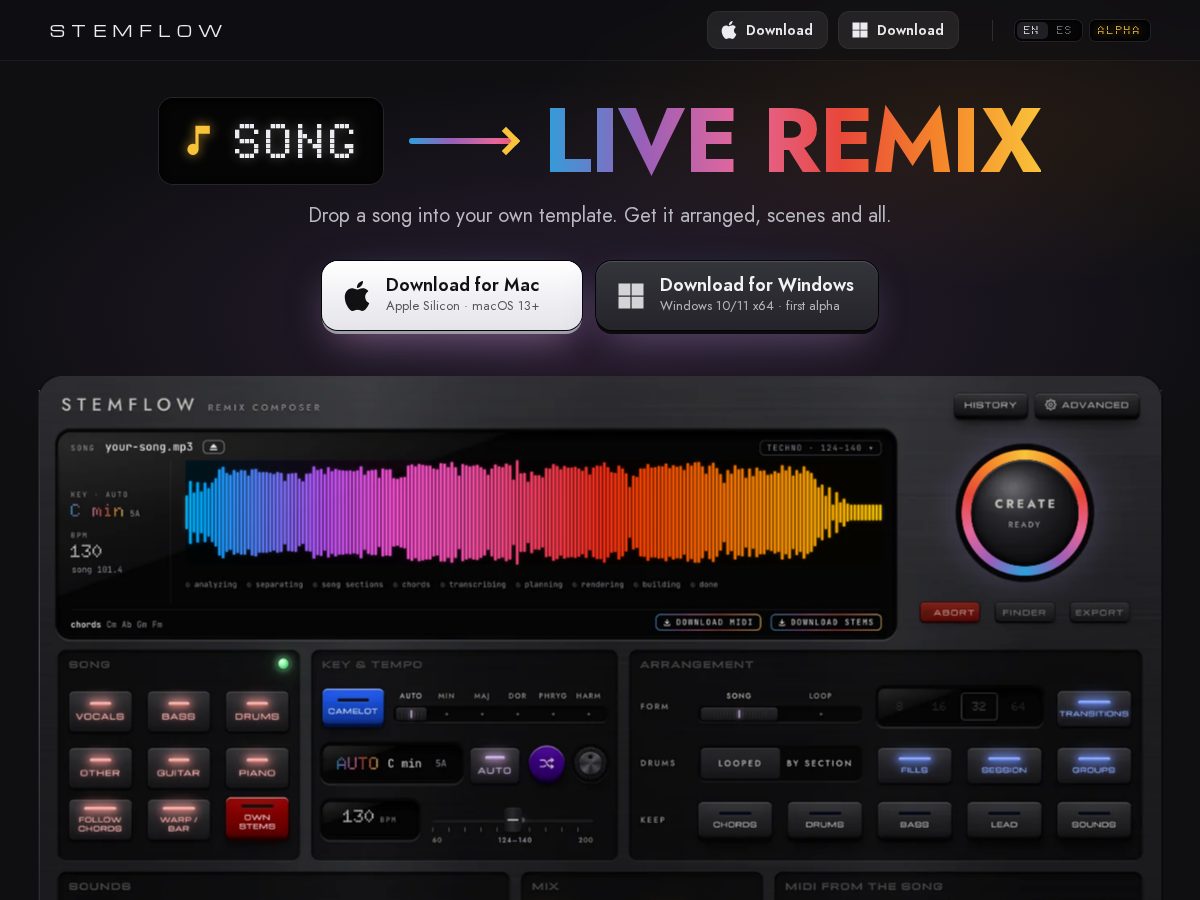The height and width of the screenshot is (900, 1200).
Task: Click the Apple logo in the header Download button
Action: click(729, 30)
